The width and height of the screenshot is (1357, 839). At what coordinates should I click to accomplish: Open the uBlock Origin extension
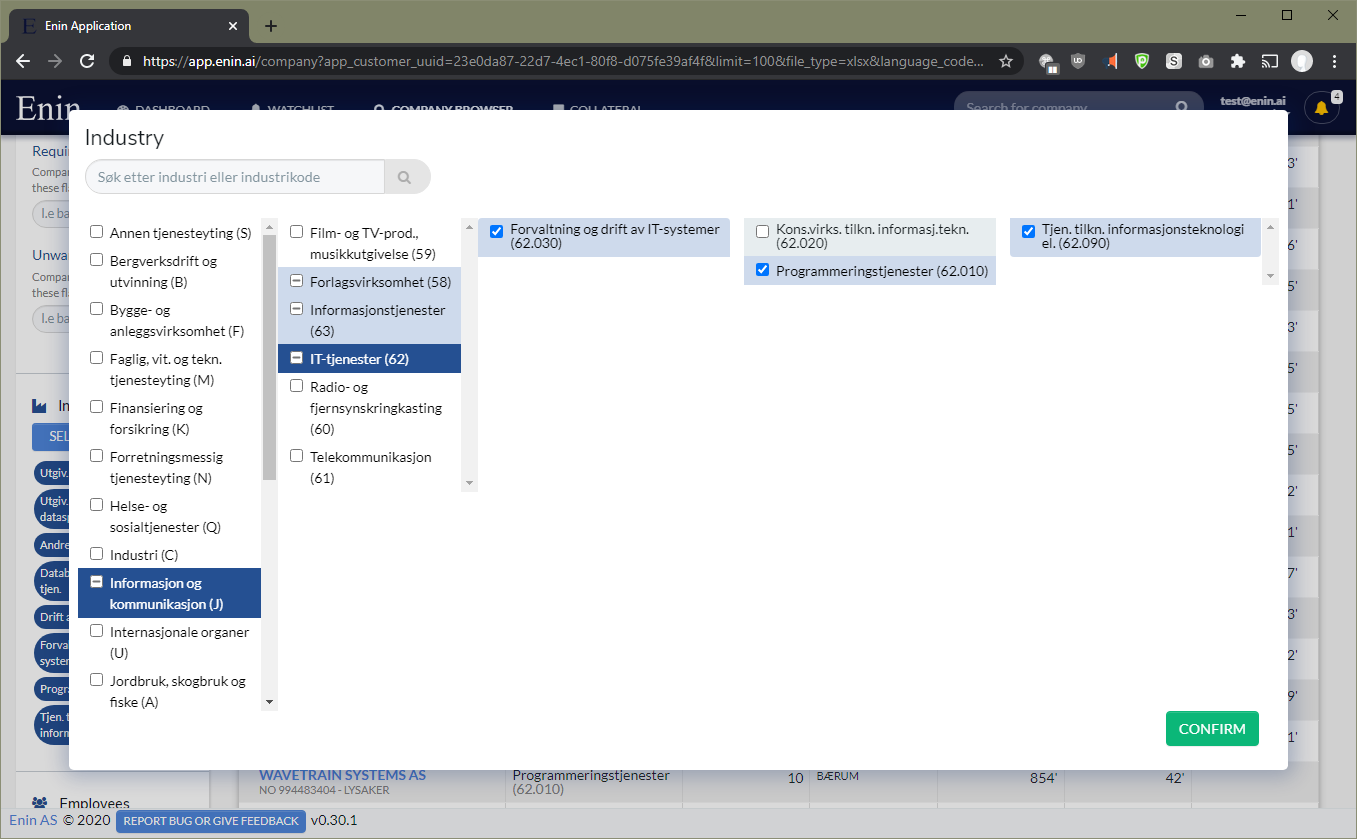click(x=1078, y=61)
